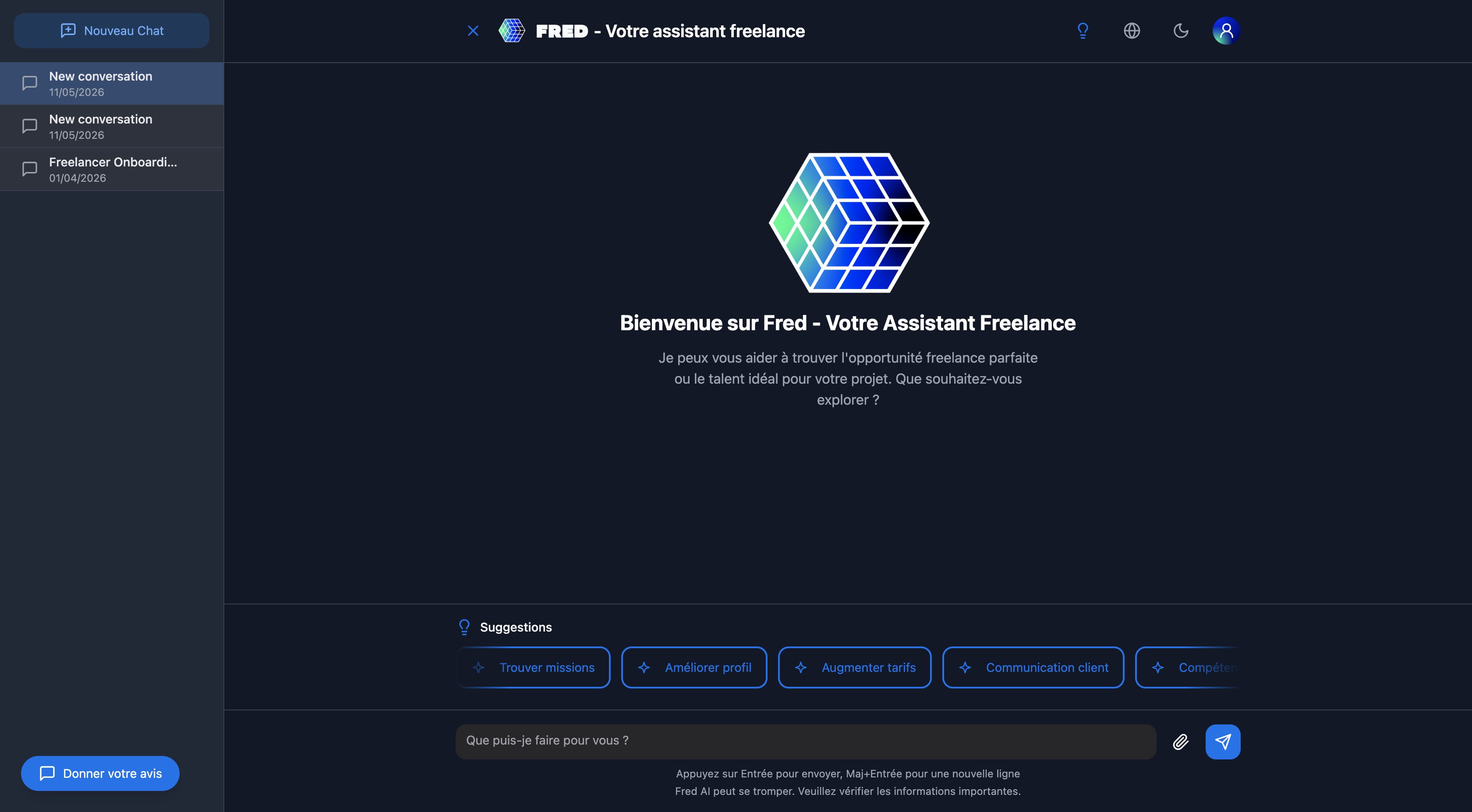Open the second New conversation entry
This screenshot has width=1472, height=812.
coord(112,126)
